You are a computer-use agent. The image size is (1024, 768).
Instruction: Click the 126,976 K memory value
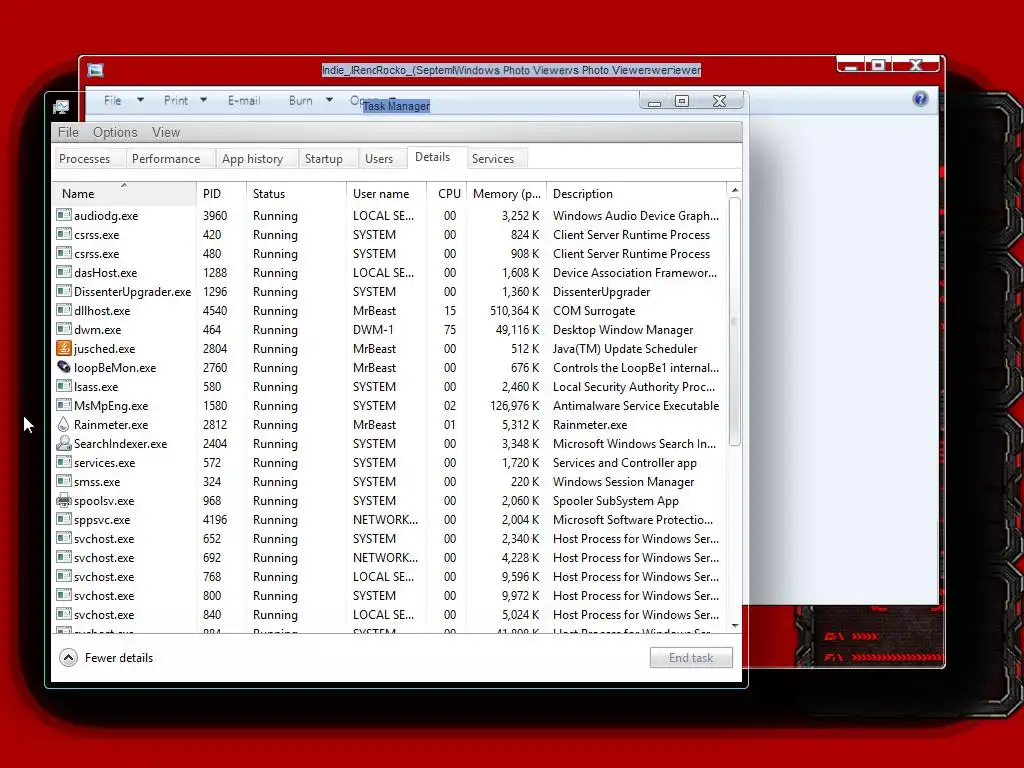[x=515, y=406]
